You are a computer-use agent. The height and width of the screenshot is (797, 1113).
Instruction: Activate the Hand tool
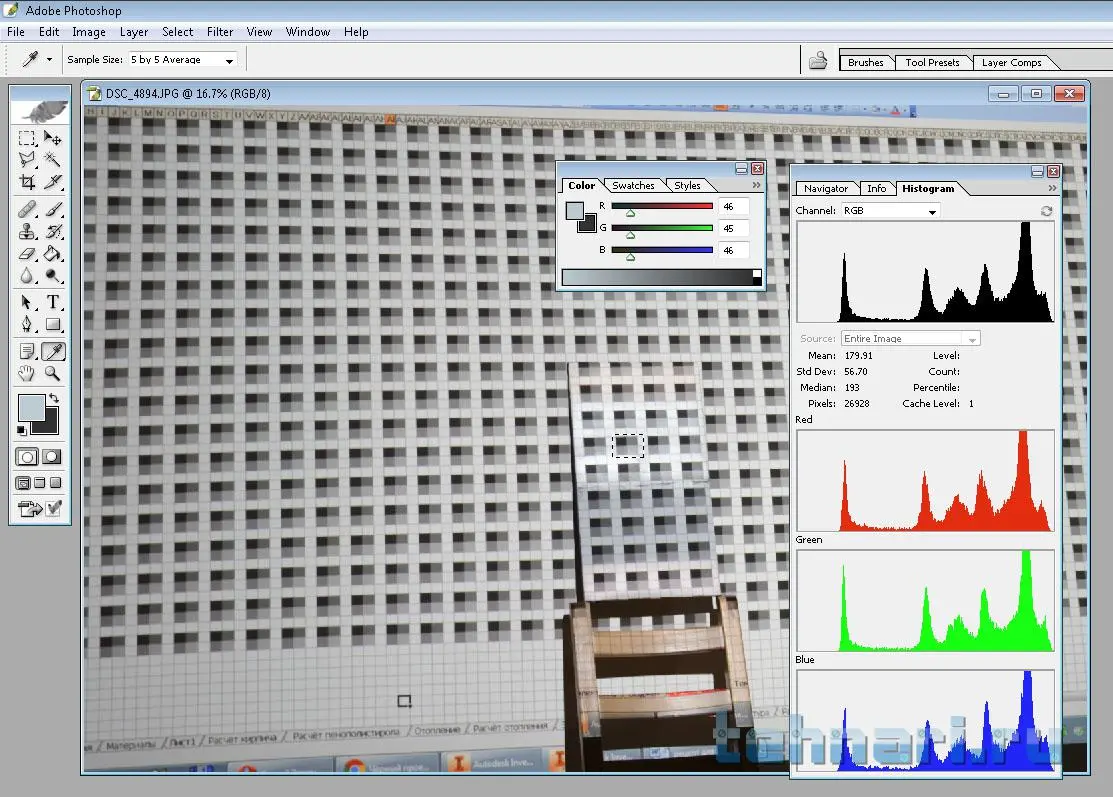(27, 374)
